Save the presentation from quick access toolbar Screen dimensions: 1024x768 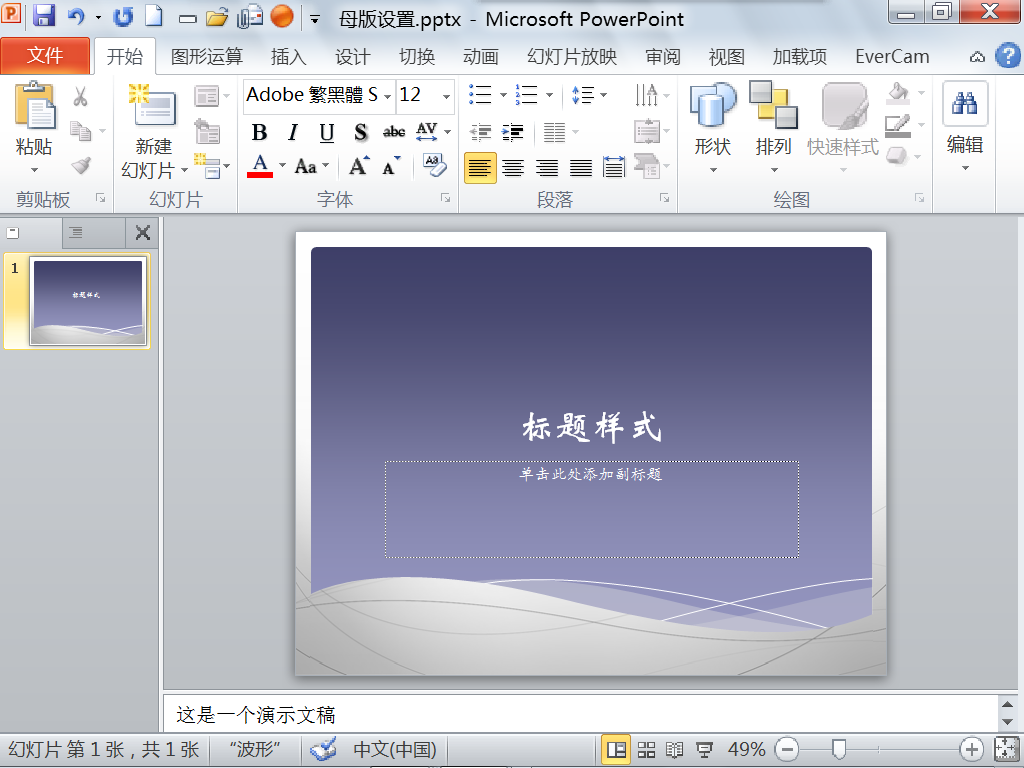44,14
